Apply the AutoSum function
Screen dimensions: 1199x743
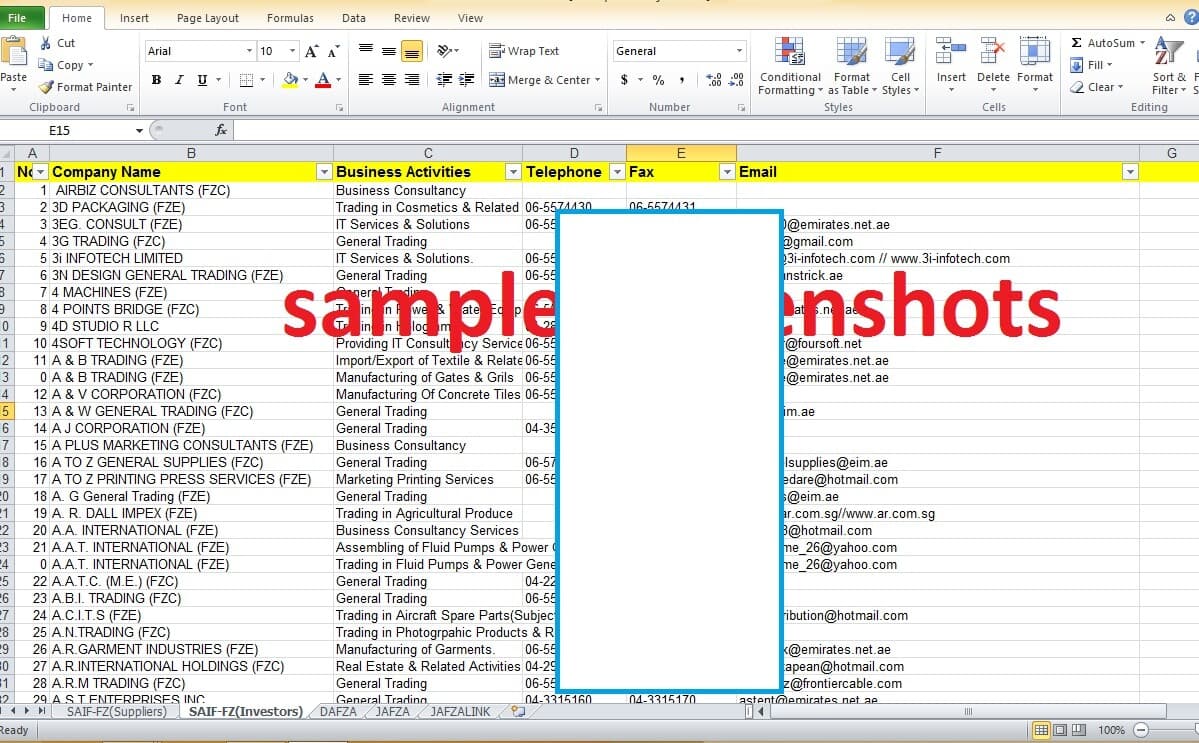1106,42
